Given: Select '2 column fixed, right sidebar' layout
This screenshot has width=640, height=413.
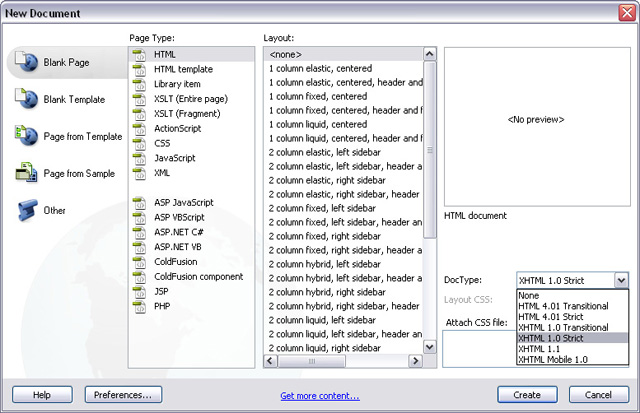Looking at the screenshot, I should [x=344, y=236].
